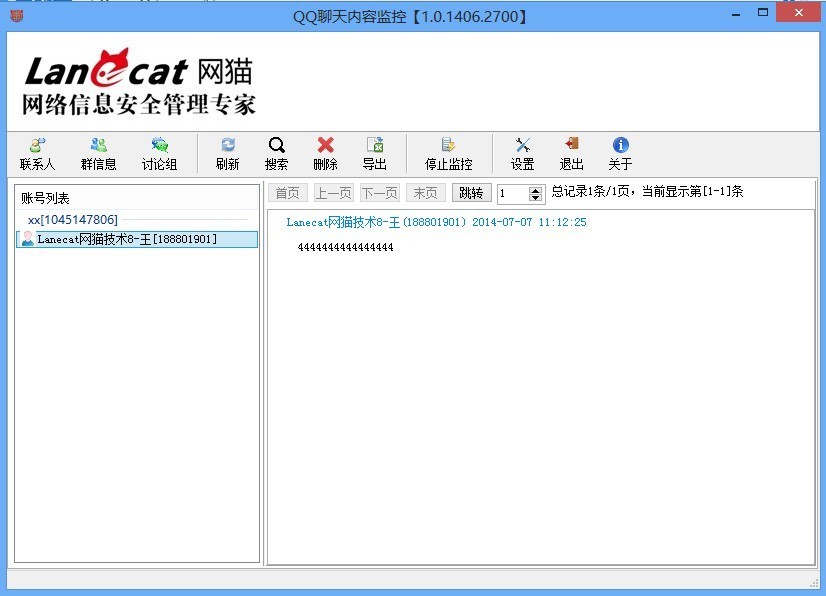The width and height of the screenshot is (826, 596).
Task: Select account xx[1045147806] in the list
Action: click(x=73, y=220)
